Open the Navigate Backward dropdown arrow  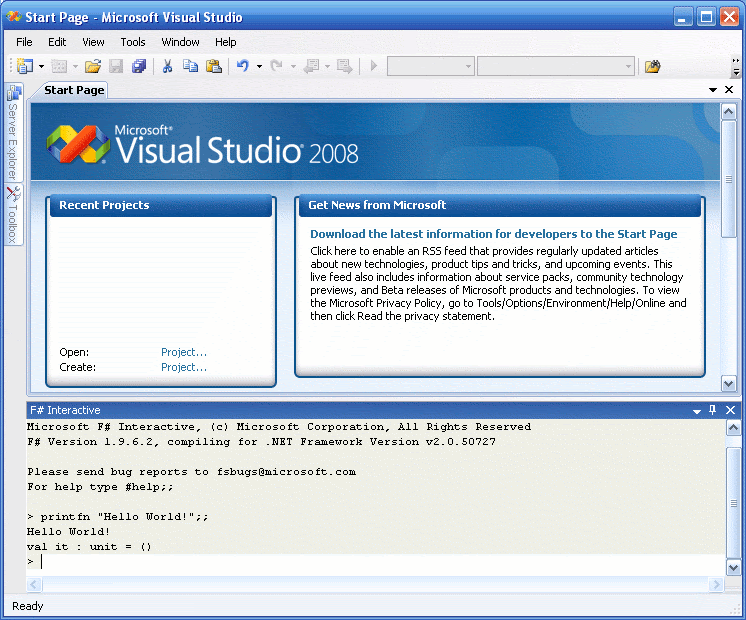[327, 67]
